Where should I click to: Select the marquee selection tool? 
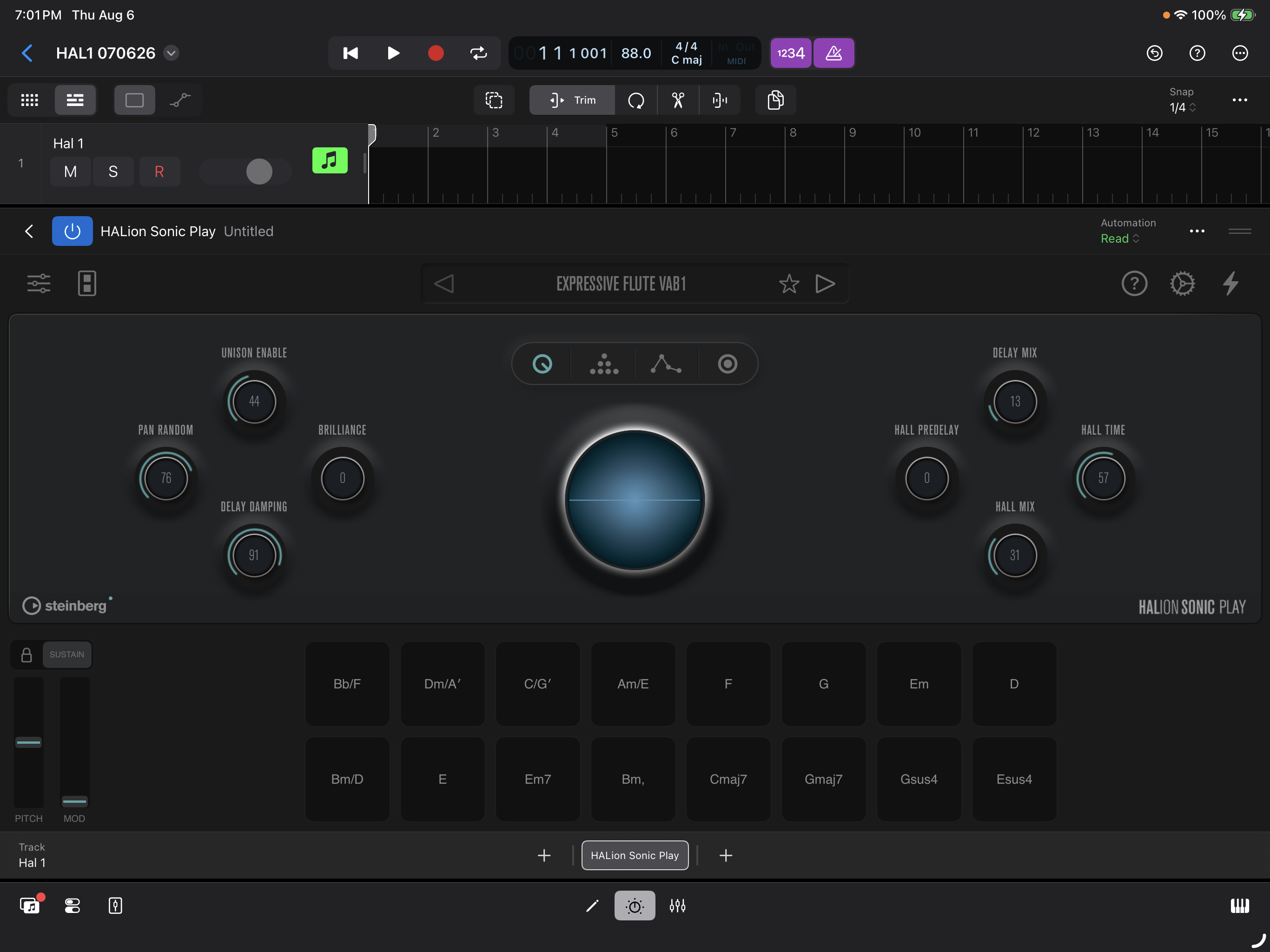(x=494, y=100)
